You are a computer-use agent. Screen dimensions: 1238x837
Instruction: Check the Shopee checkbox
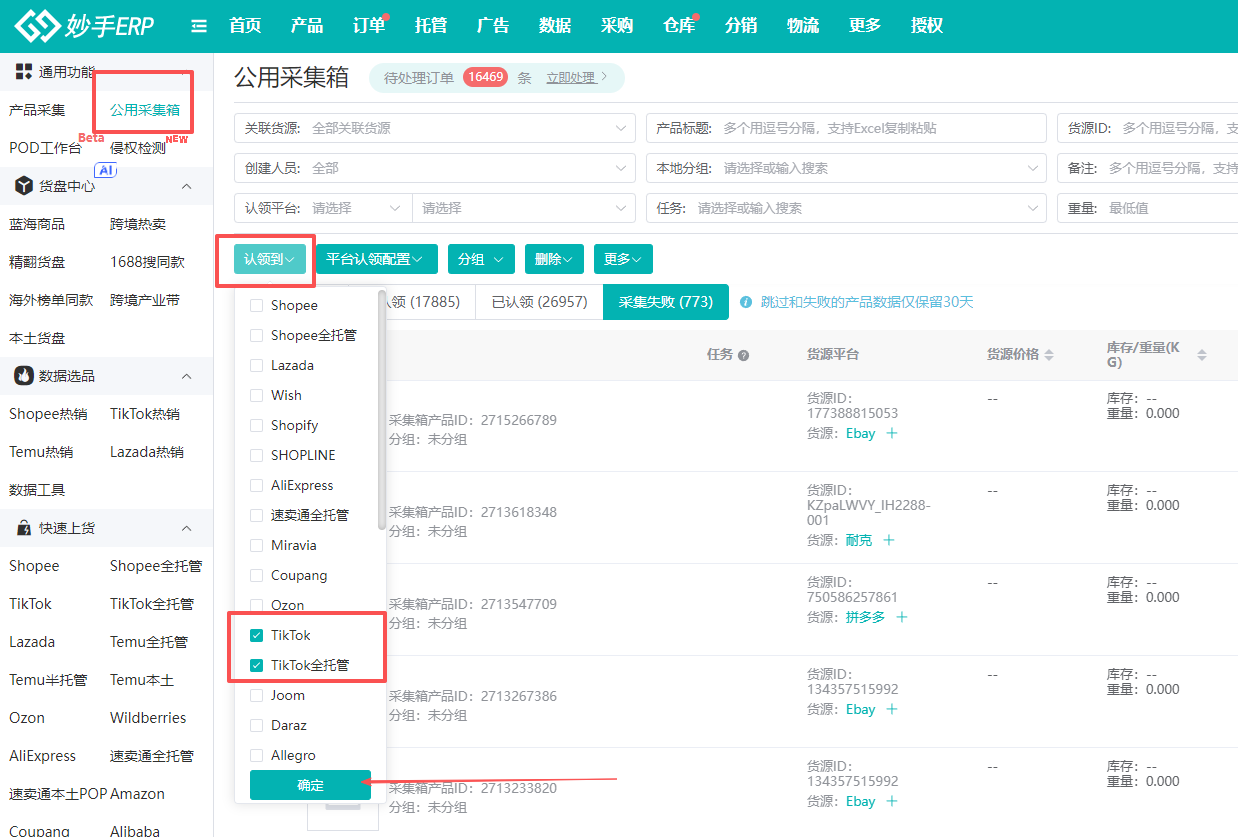point(257,305)
